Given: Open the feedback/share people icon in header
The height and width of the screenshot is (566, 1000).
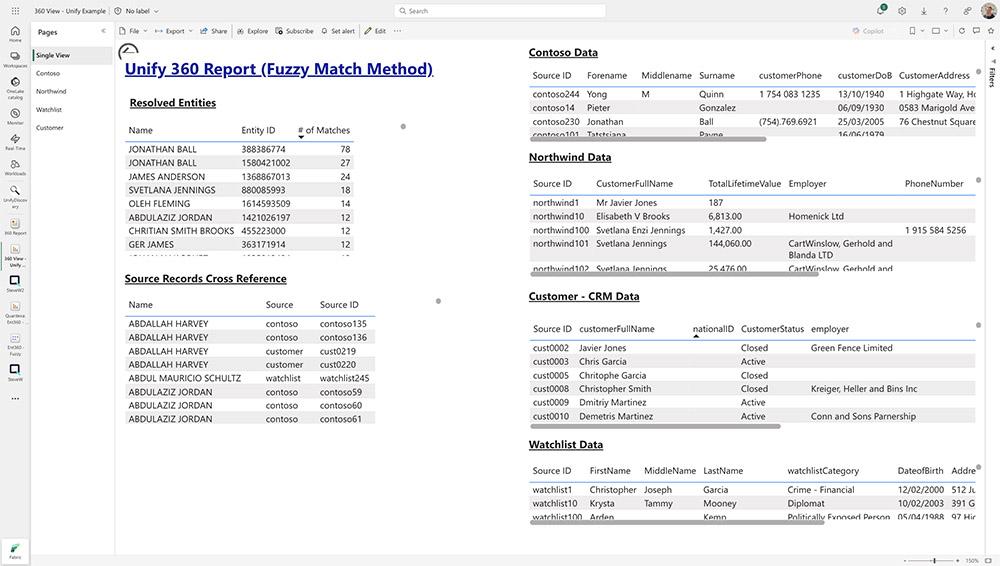Looking at the screenshot, I should [x=967, y=11].
